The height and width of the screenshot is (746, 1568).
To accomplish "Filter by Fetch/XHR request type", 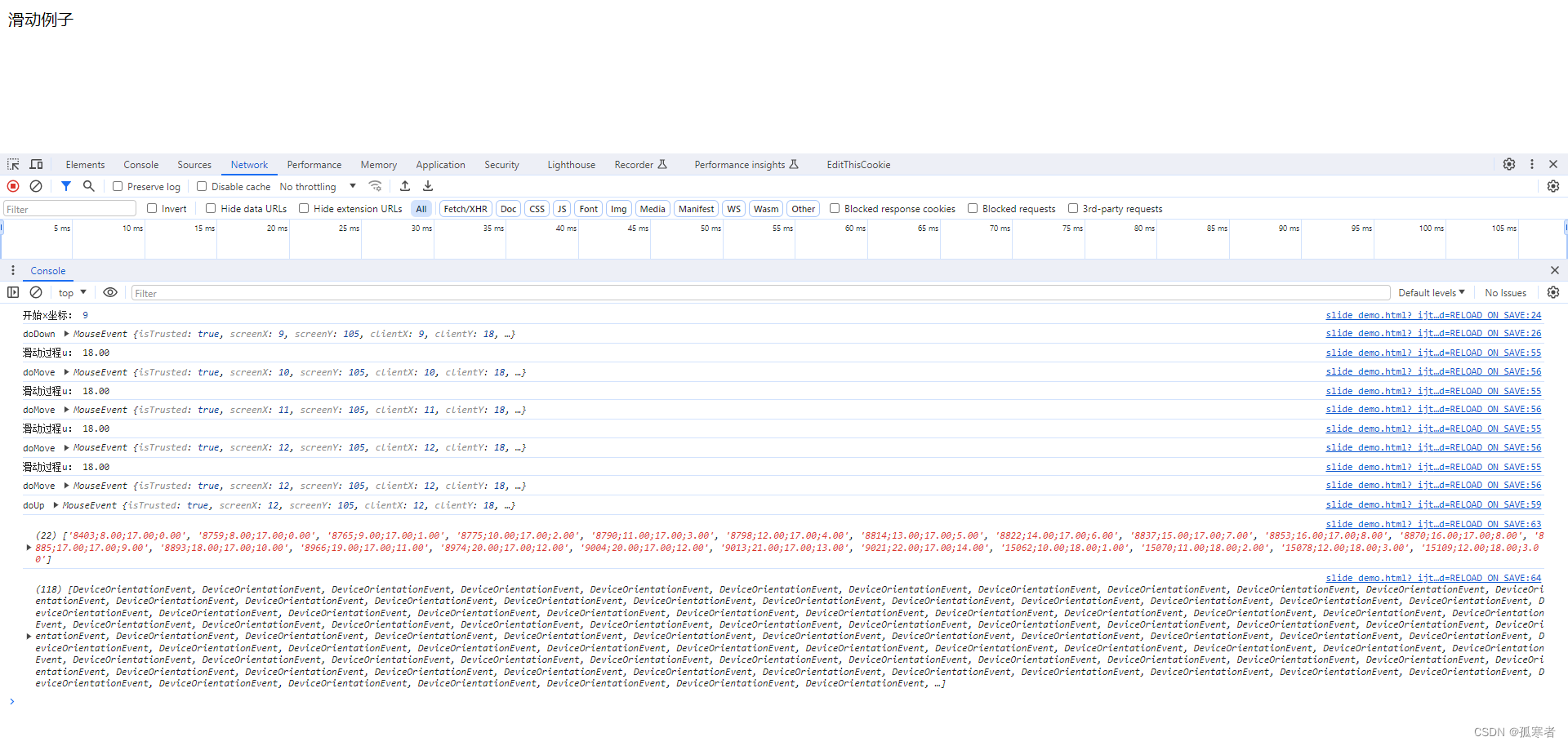I will tap(465, 209).
